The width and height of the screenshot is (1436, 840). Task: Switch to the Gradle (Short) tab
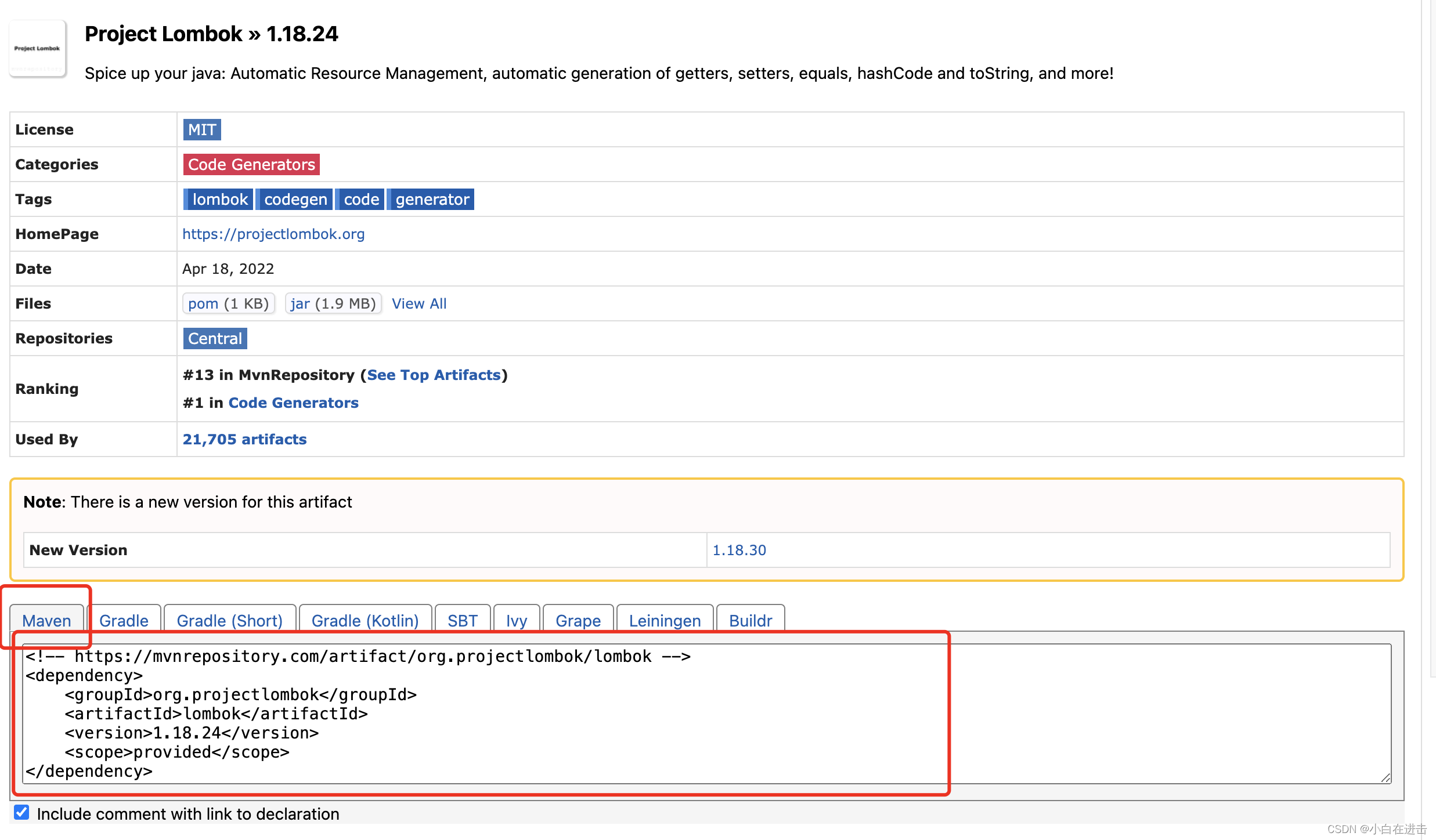click(230, 620)
